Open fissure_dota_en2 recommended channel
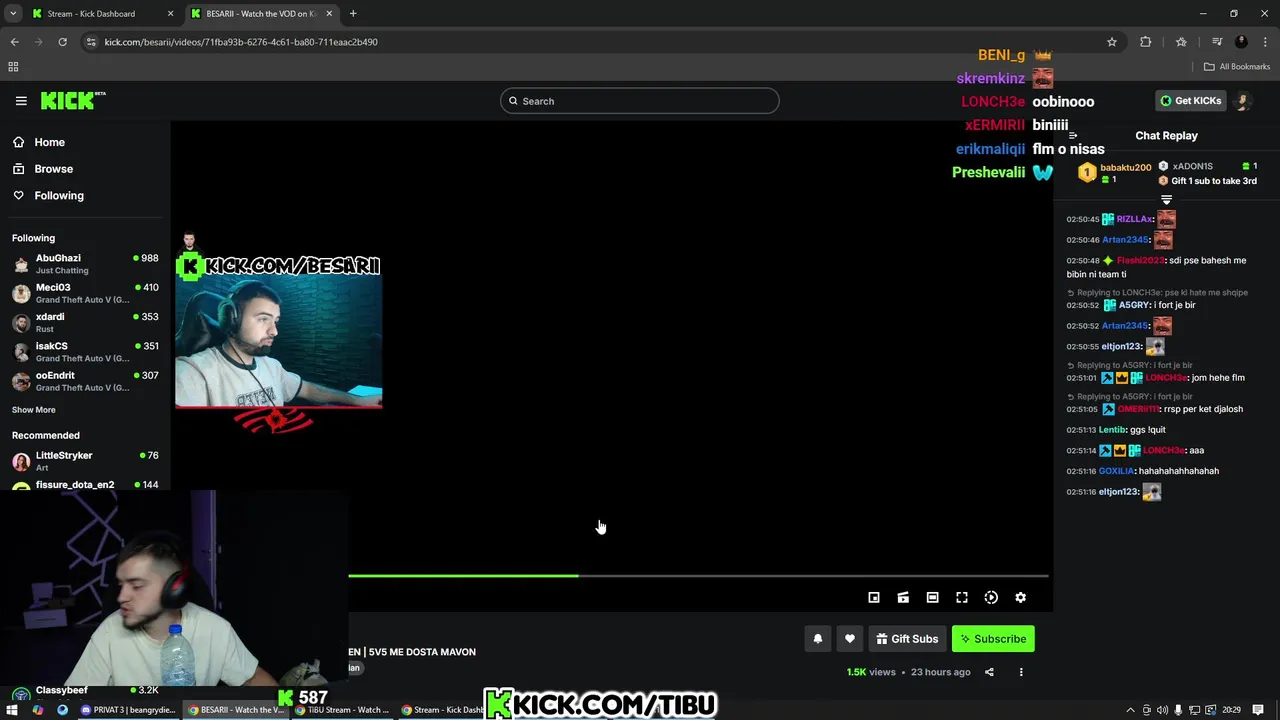The image size is (1280, 720). (85, 485)
